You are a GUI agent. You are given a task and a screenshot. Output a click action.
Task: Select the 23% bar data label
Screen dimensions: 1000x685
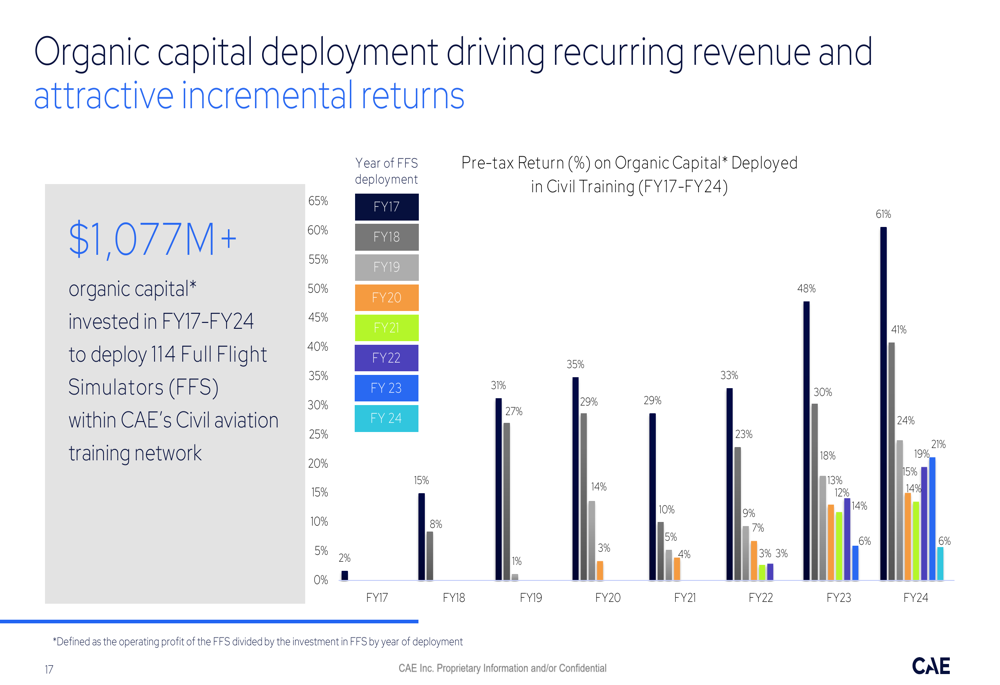pos(744,434)
